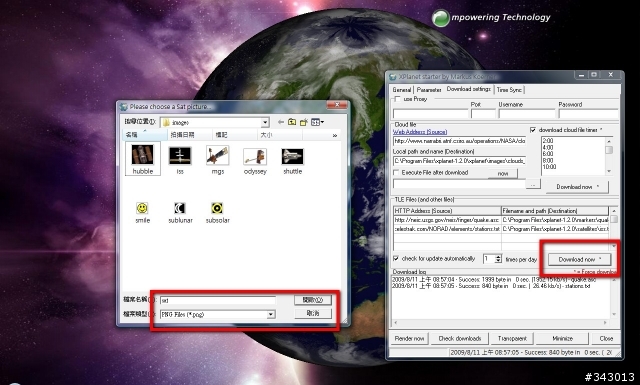The image size is (640, 385).
Task: Open the view menu icon in file dialog
Action: click(x=318, y=122)
